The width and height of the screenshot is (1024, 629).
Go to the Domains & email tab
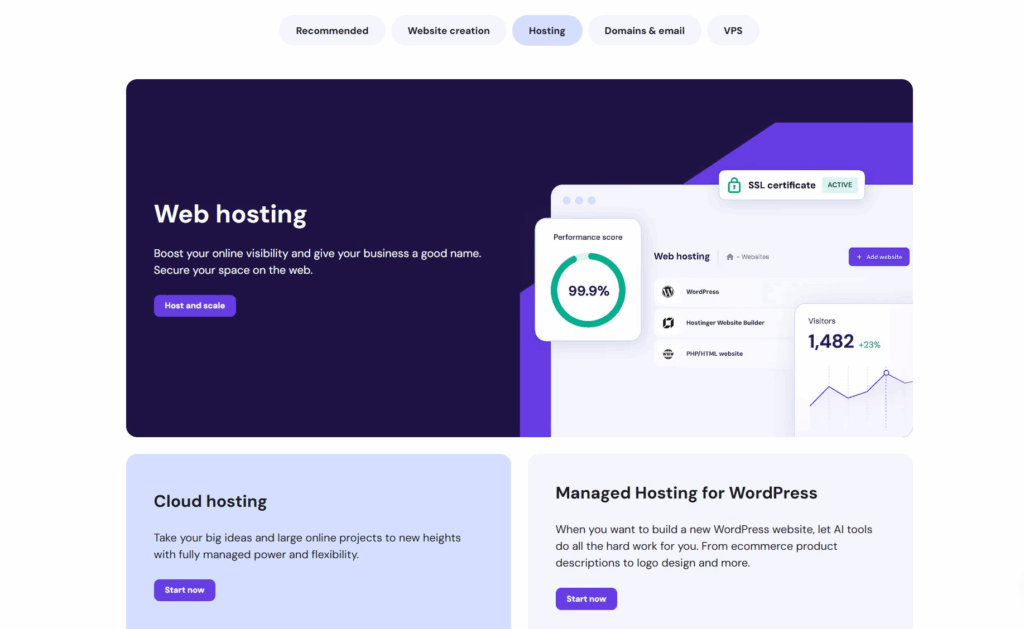(644, 31)
